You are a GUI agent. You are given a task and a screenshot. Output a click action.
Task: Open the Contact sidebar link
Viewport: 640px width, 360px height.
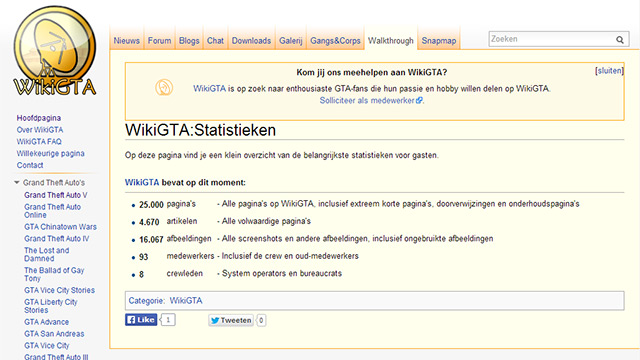pos(30,165)
